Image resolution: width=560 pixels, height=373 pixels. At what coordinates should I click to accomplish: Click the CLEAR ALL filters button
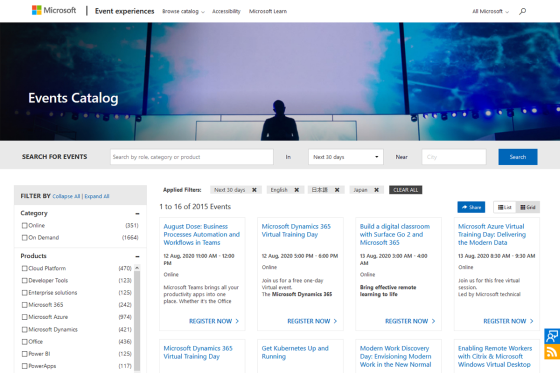click(405, 190)
